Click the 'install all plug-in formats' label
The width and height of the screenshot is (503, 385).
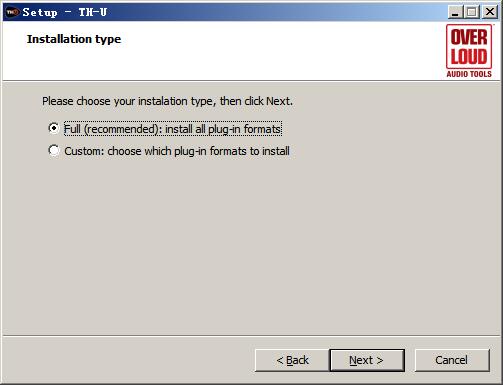(x=223, y=129)
